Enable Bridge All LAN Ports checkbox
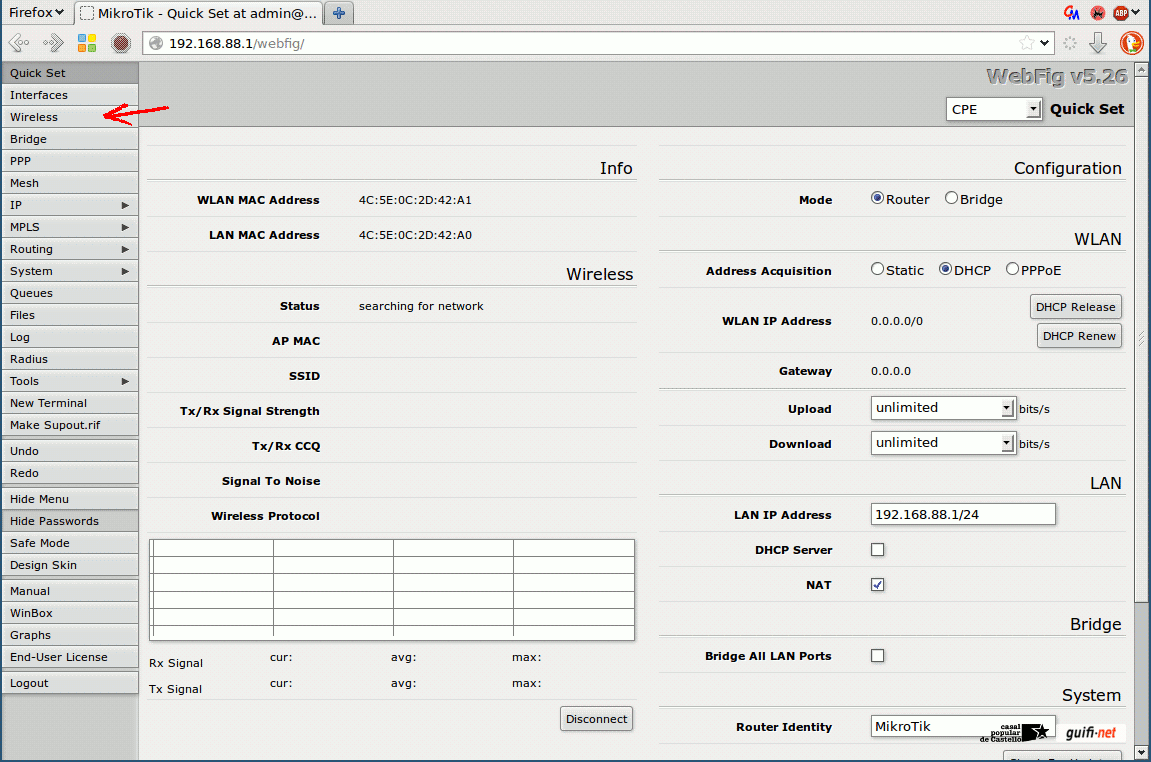The width and height of the screenshot is (1151, 762). (x=877, y=656)
